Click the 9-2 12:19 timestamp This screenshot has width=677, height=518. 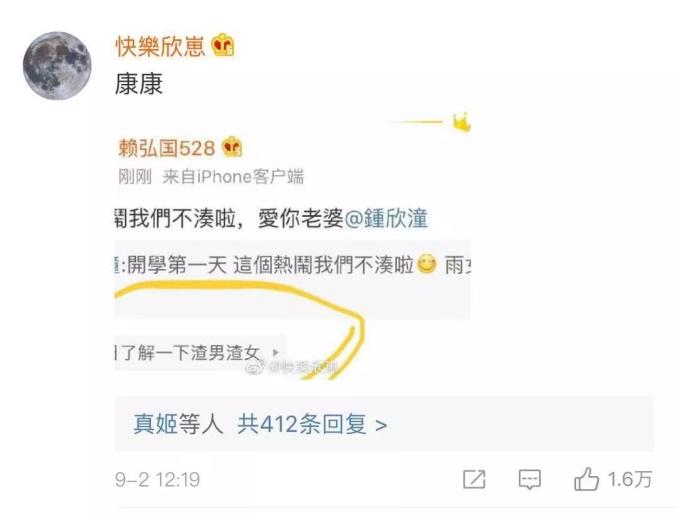click(158, 480)
